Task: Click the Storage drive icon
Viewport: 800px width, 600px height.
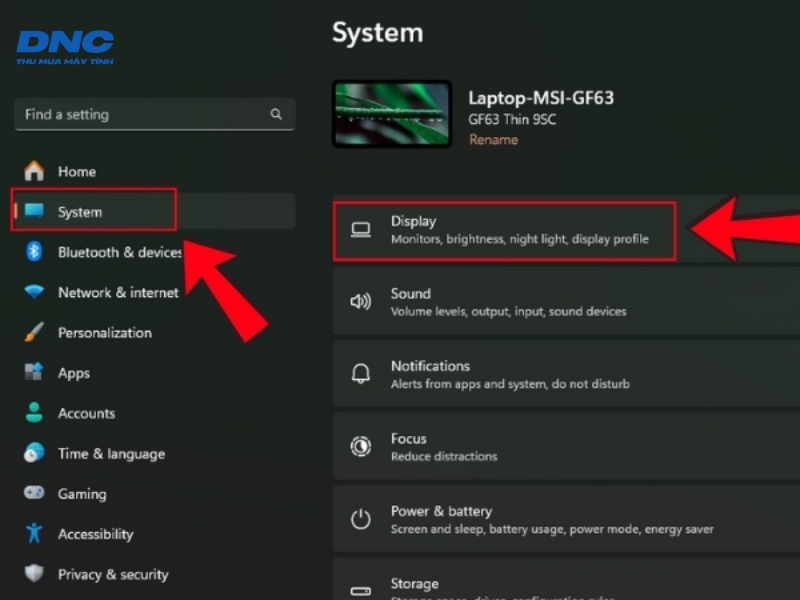Action: (361, 591)
